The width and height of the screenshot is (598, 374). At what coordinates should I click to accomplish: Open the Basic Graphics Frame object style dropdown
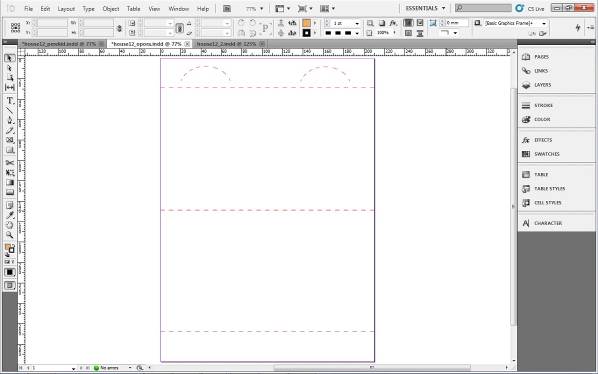click(x=544, y=24)
